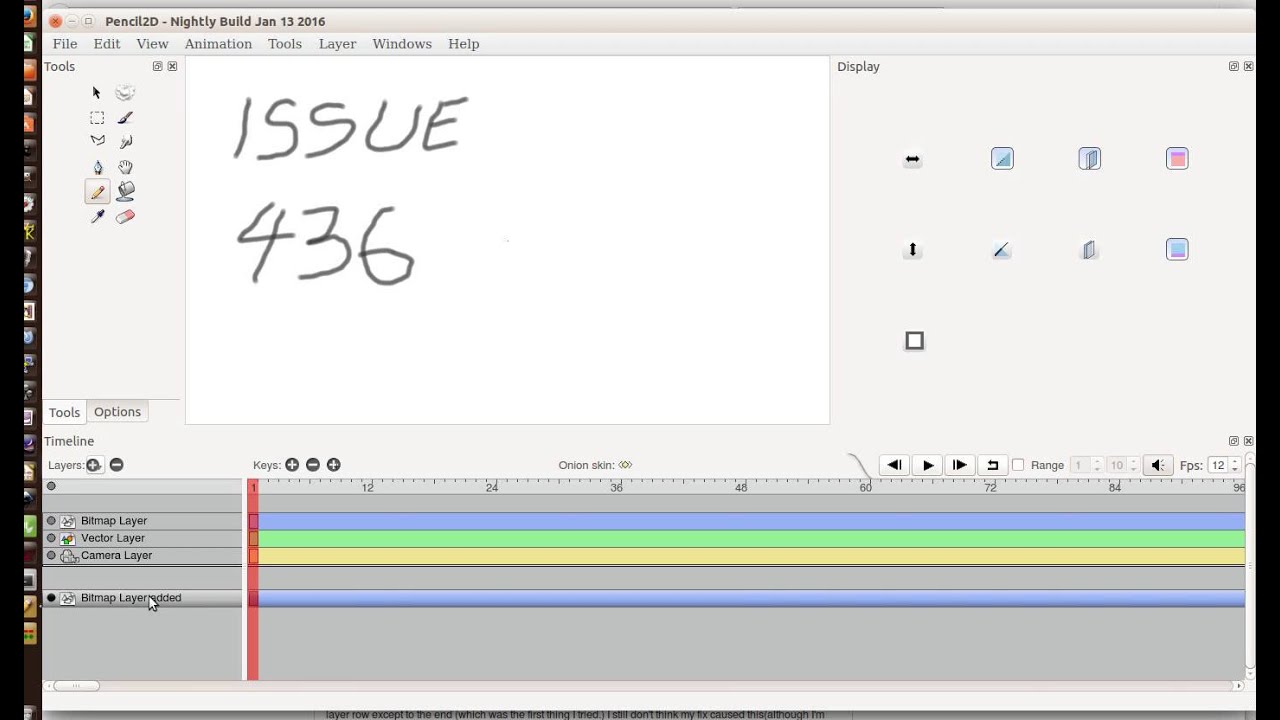Select the Hand pan tool

(125, 167)
